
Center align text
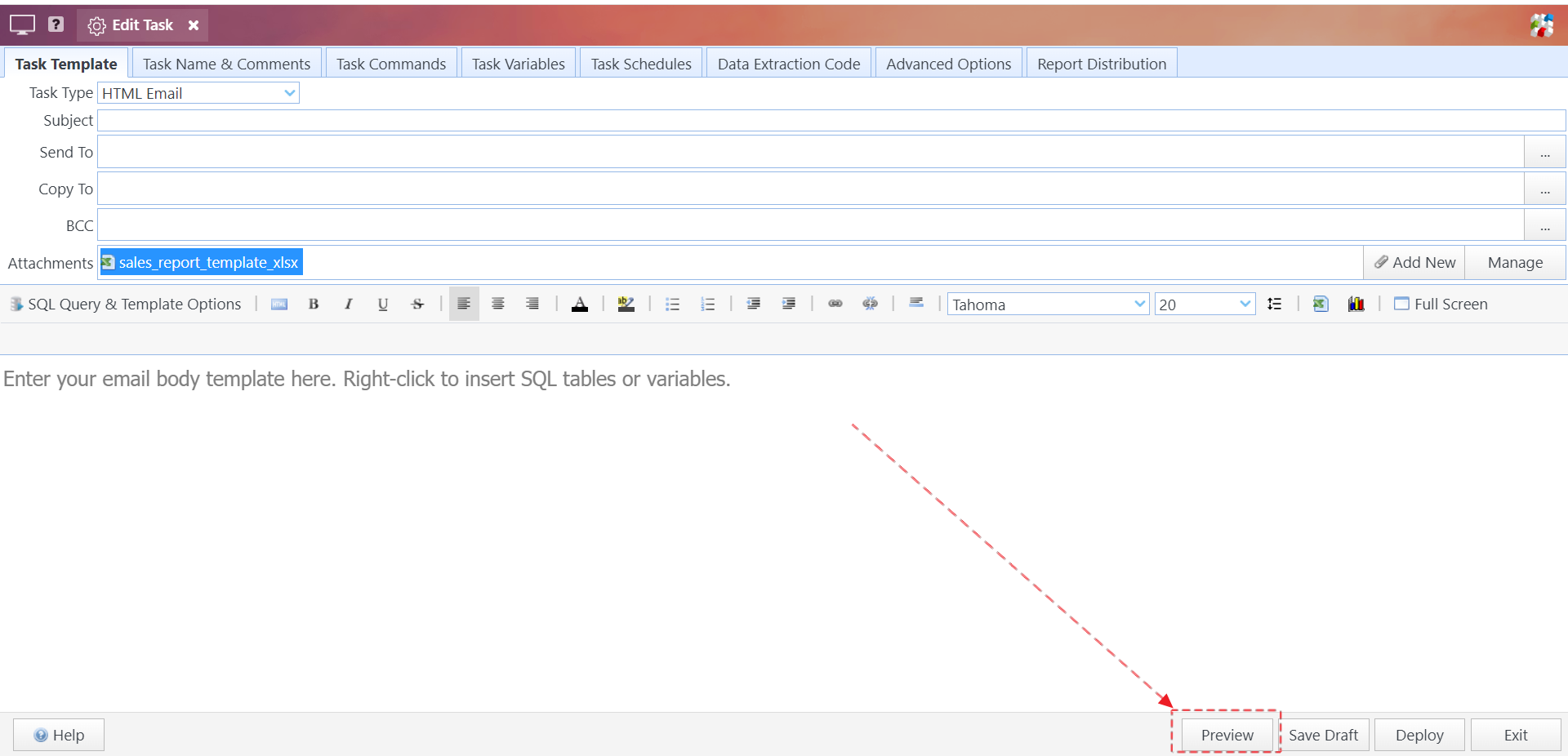[498, 304]
